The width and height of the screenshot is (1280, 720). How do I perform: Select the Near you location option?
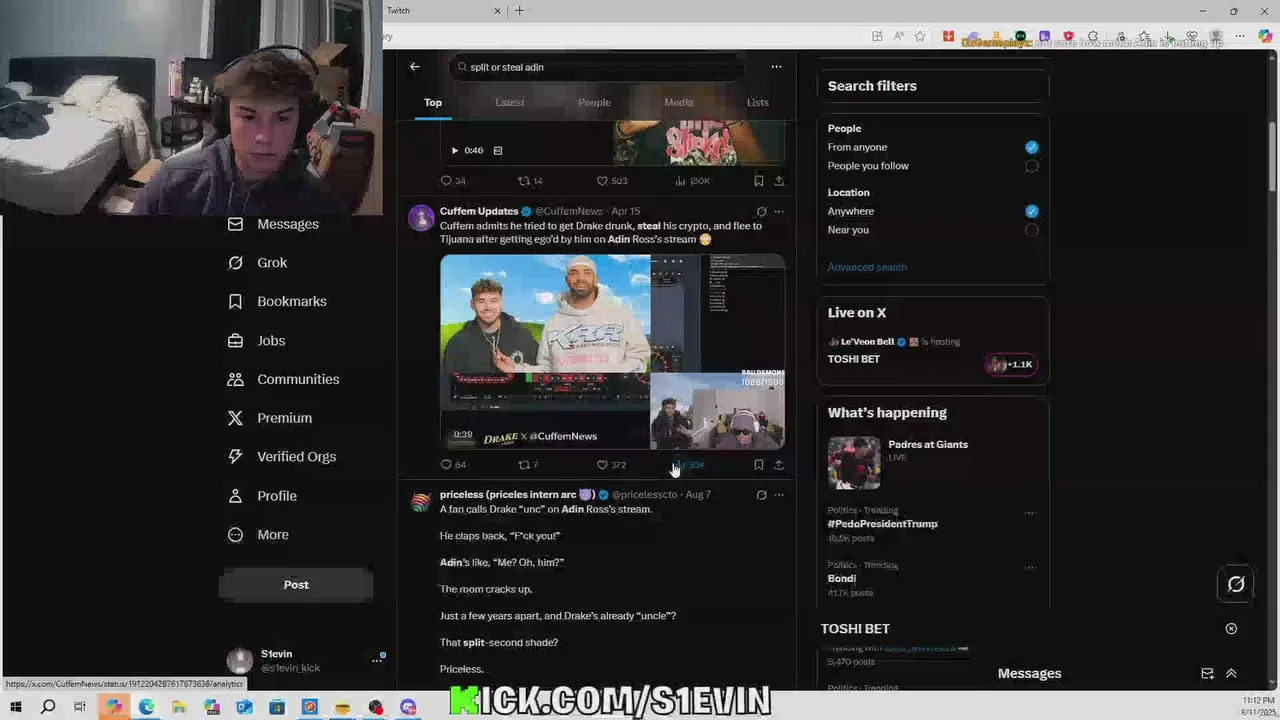pos(1031,230)
